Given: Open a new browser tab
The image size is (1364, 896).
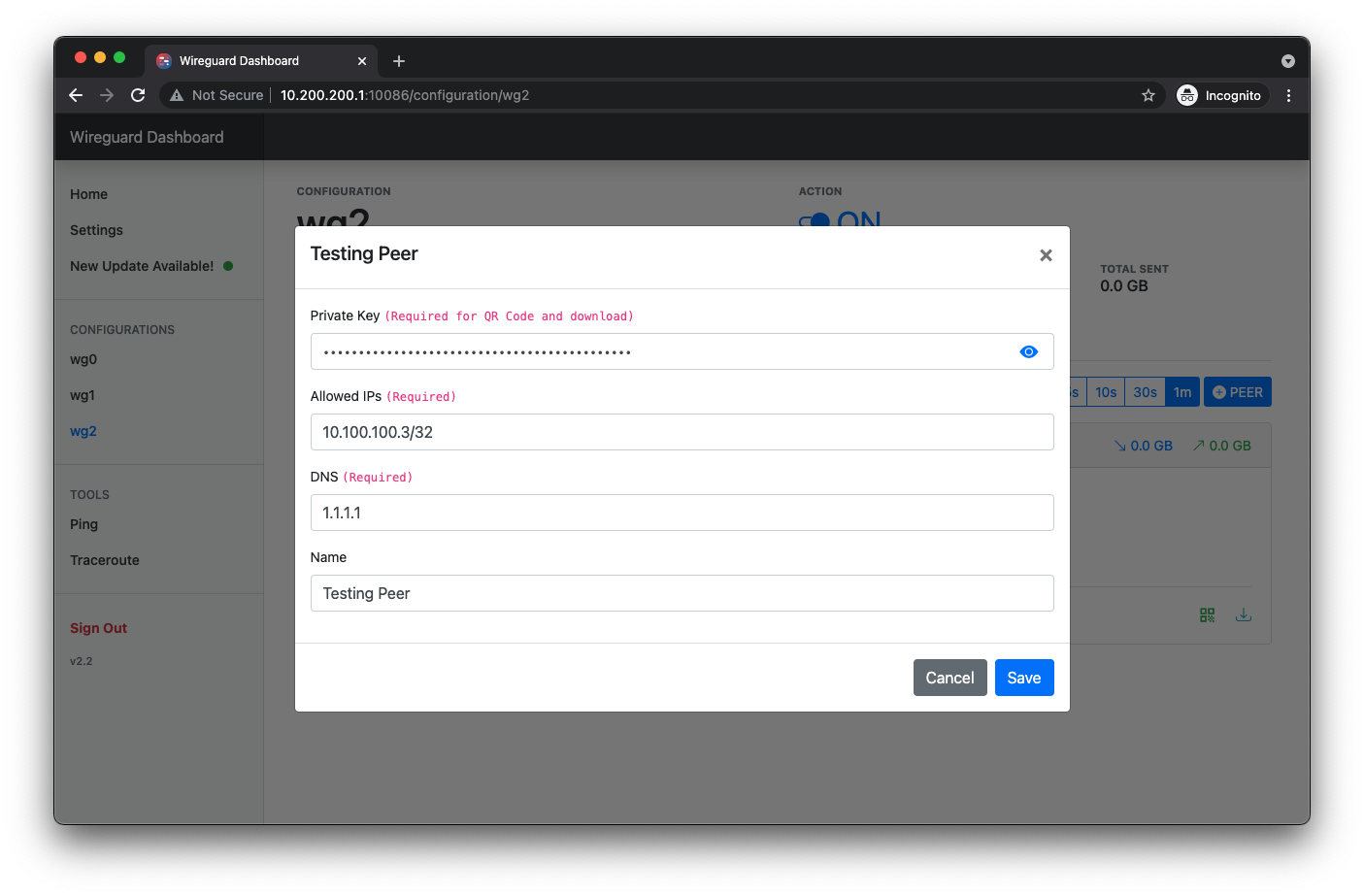Looking at the screenshot, I should (x=399, y=61).
